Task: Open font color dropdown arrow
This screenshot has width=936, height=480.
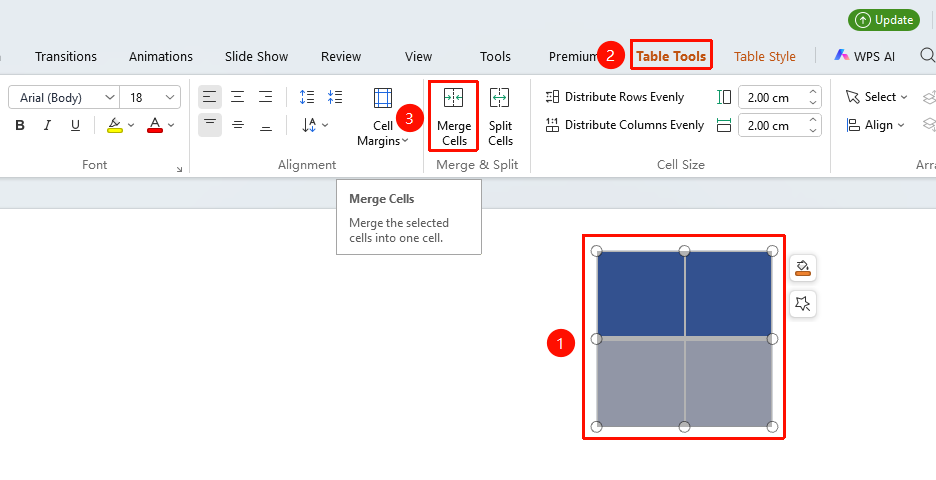Action: (171, 125)
